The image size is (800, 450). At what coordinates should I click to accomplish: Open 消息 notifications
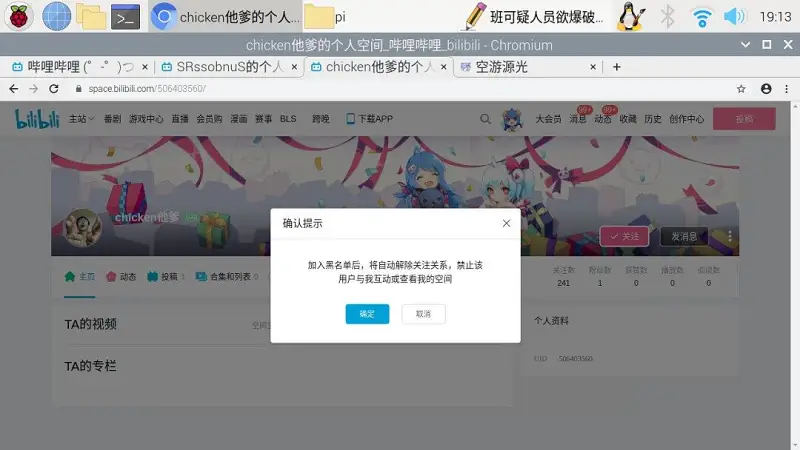pos(578,119)
